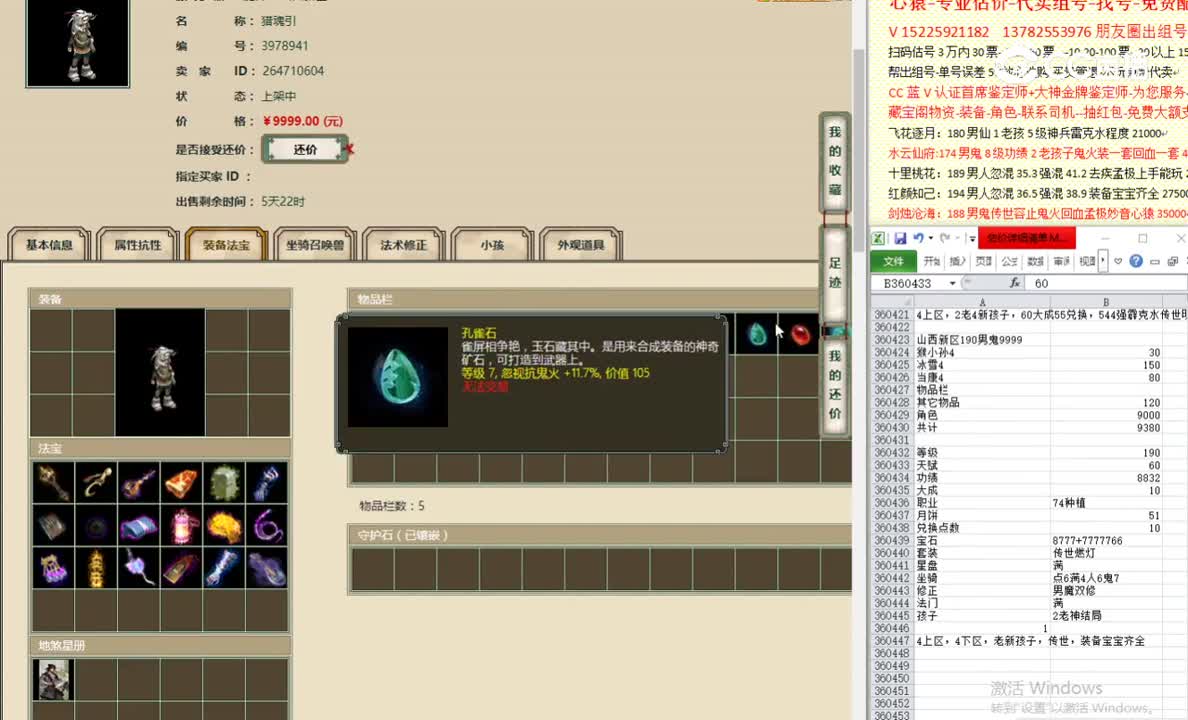Viewport: 1188px width, 720px height.
Task: Click the Name Box showing B360433
Action: [x=908, y=283]
